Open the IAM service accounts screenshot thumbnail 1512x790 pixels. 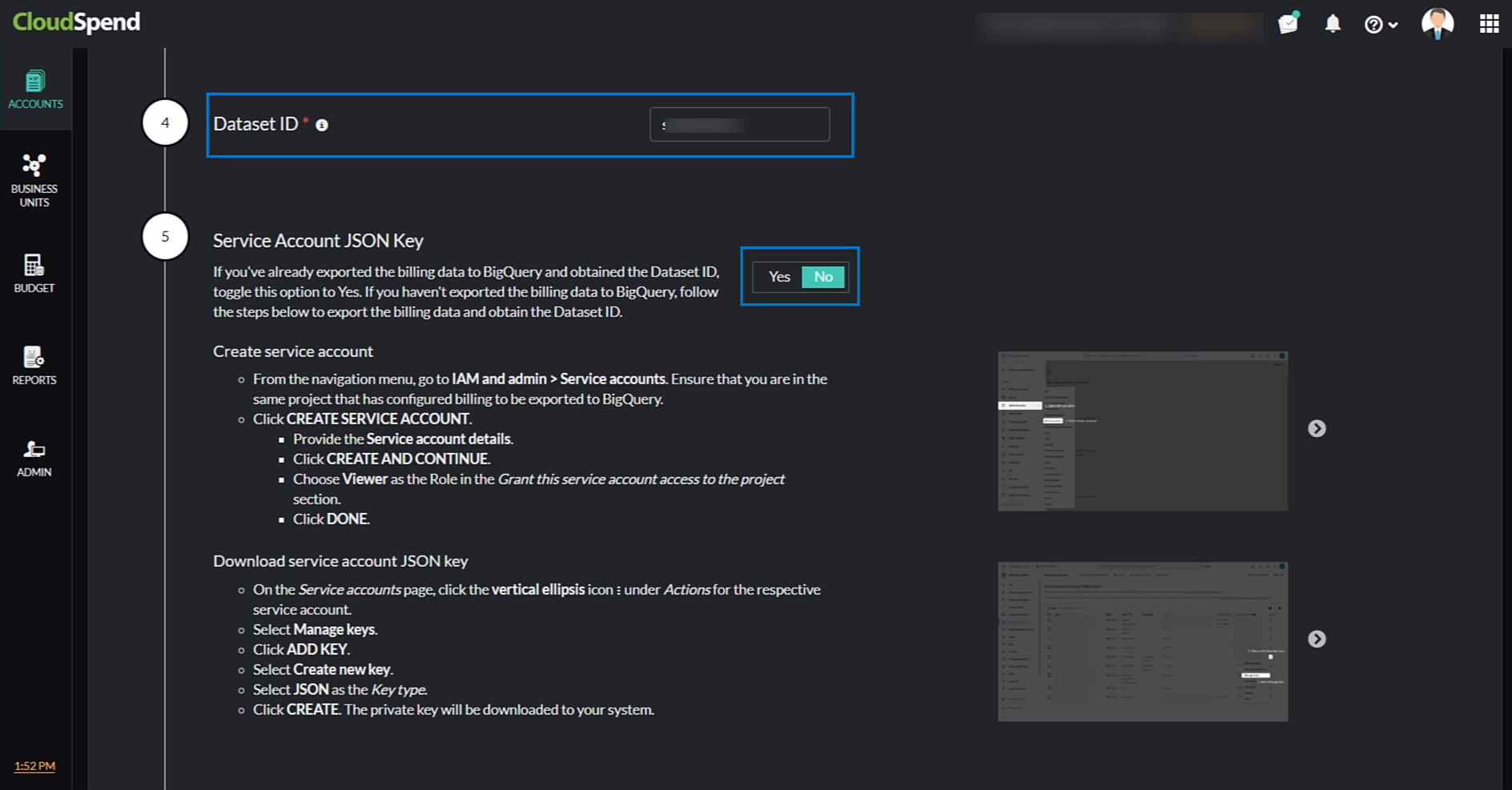[x=1143, y=430]
